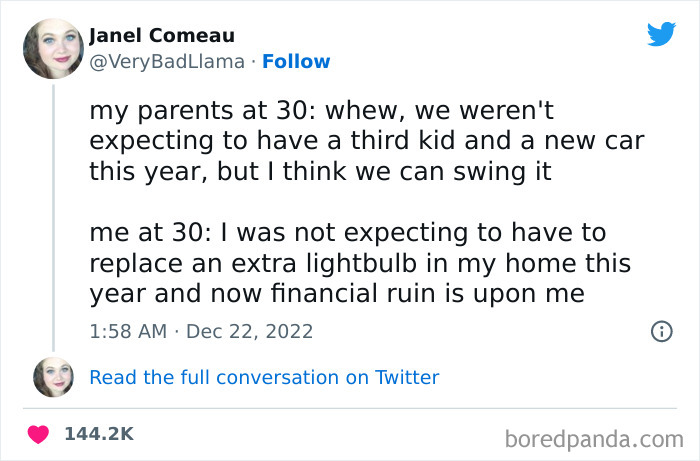Visit the @VeryBadLlama handle
This screenshot has width=700, height=461.
pos(167,61)
